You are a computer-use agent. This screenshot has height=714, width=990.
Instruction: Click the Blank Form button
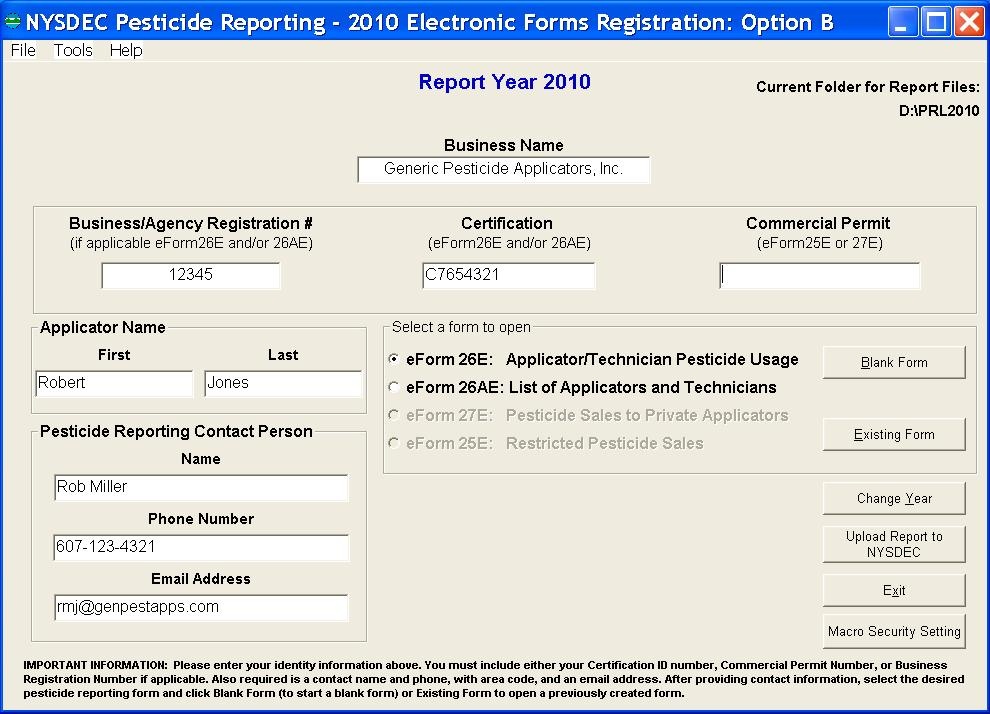894,362
